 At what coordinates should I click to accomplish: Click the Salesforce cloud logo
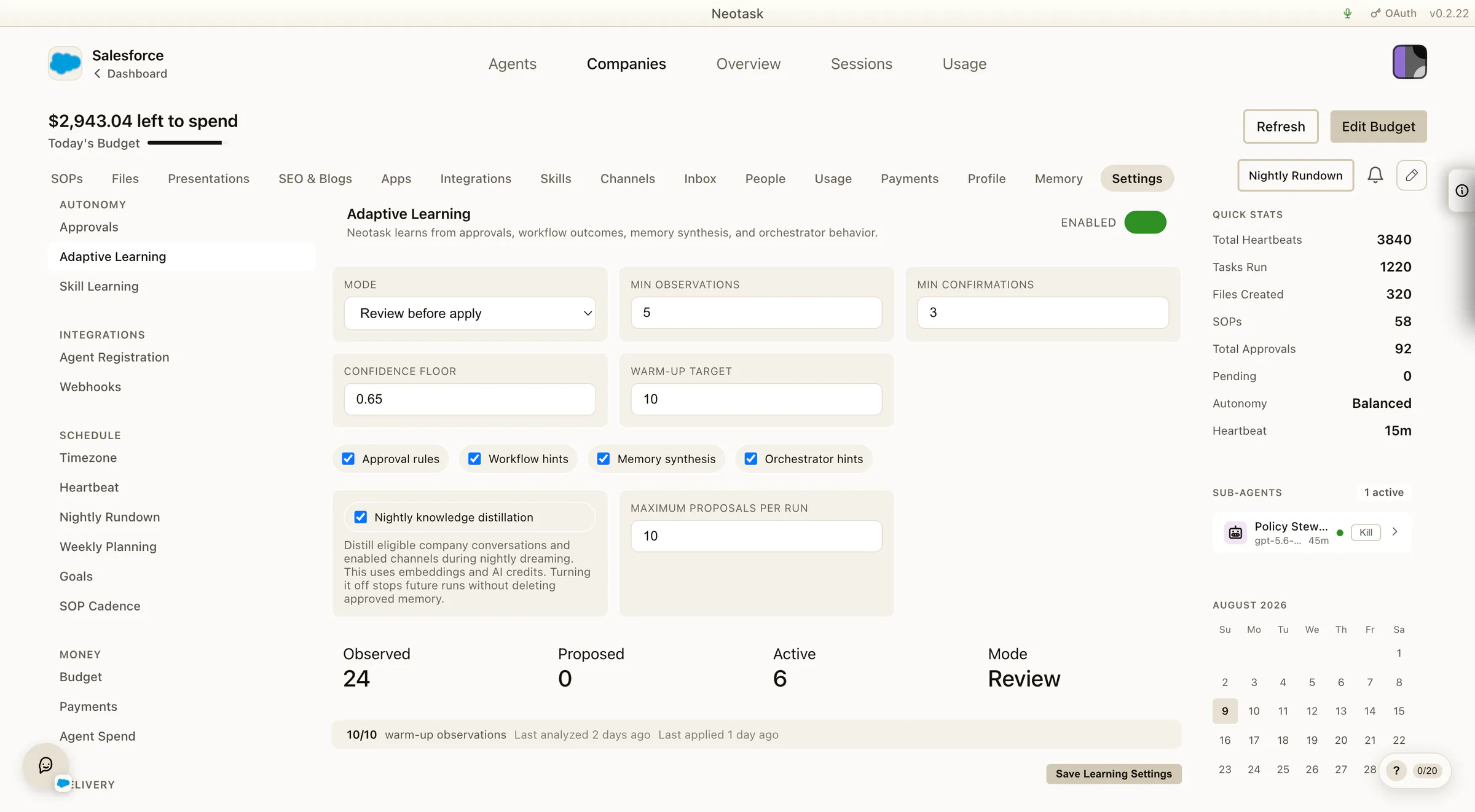(65, 63)
